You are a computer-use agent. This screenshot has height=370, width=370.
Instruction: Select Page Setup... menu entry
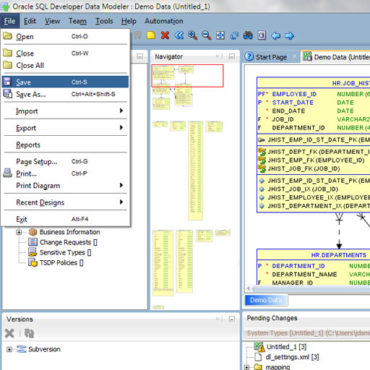[x=65, y=161]
